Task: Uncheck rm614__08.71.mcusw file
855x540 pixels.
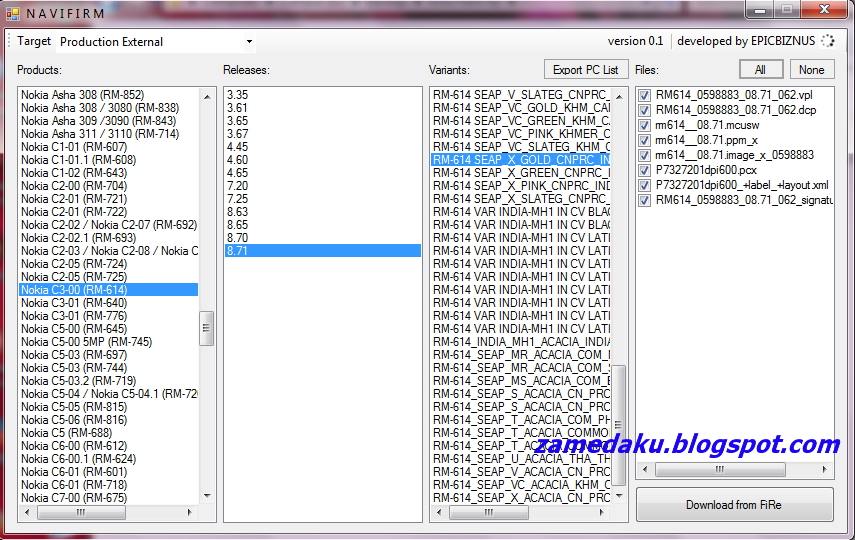Action: coord(644,125)
